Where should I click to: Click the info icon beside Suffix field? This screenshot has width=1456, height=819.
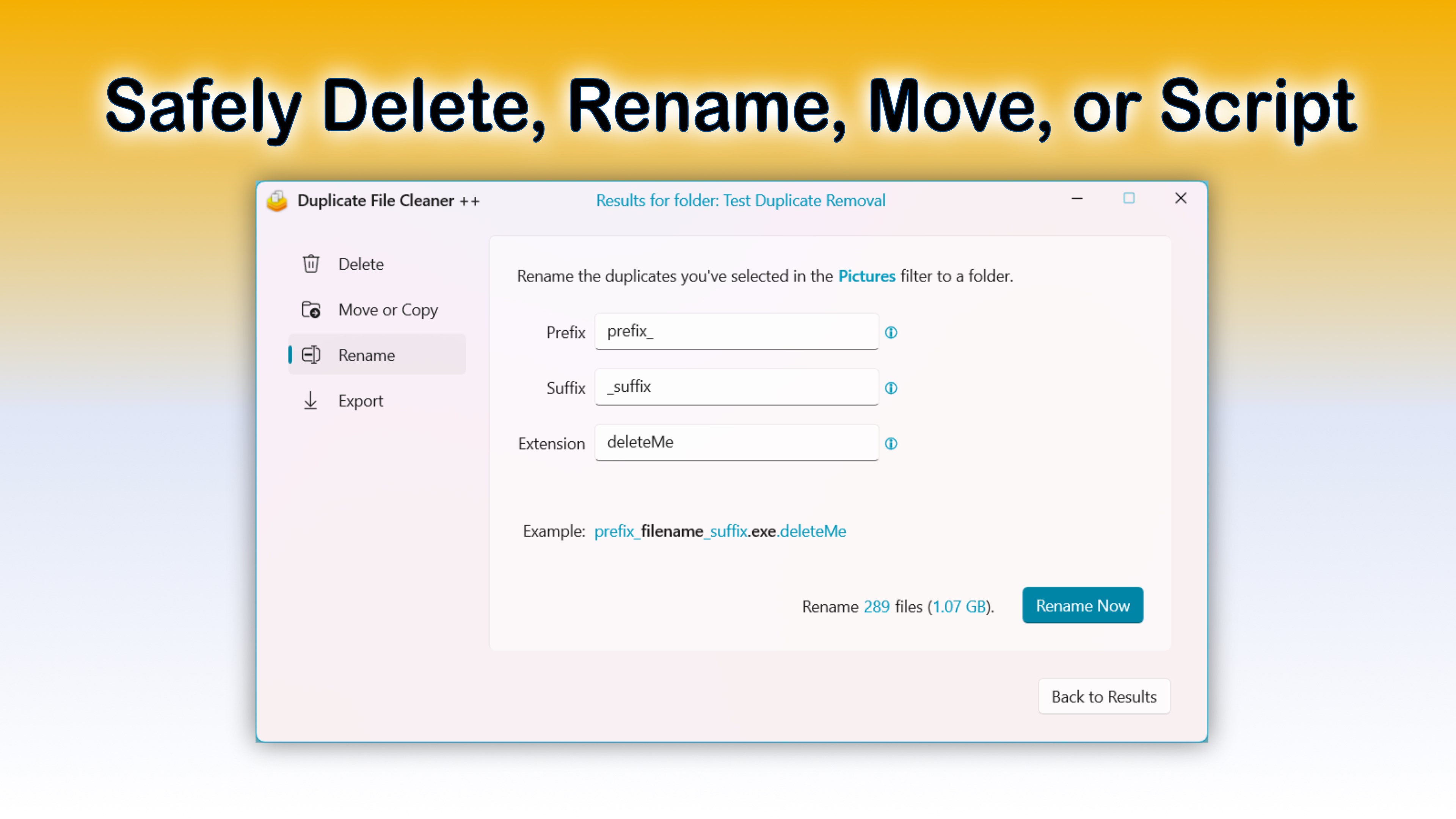tap(891, 388)
